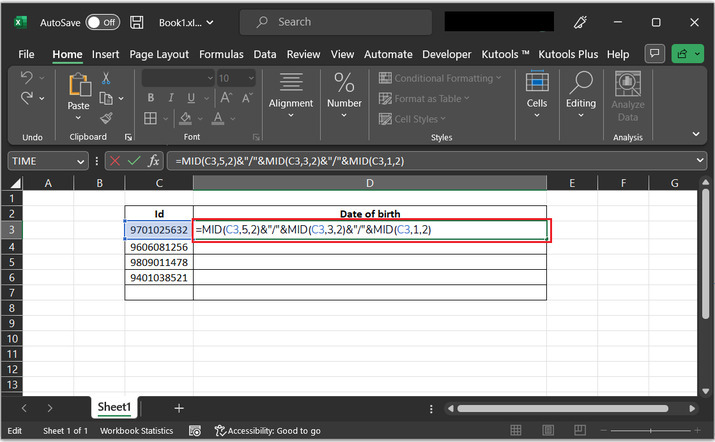The height and width of the screenshot is (442, 715).
Task: Click the Undo arrow icon
Action: tap(26, 78)
